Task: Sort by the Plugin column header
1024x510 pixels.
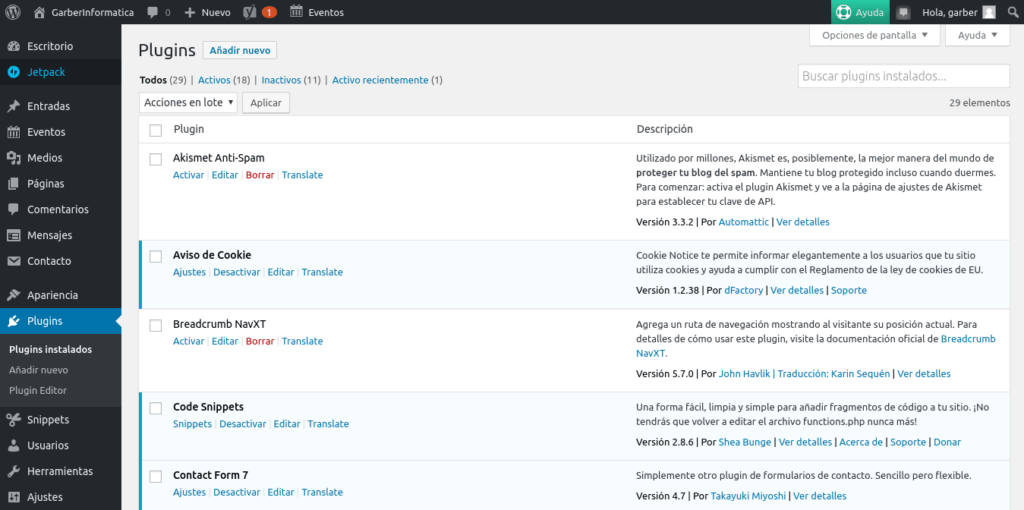Action: (189, 129)
